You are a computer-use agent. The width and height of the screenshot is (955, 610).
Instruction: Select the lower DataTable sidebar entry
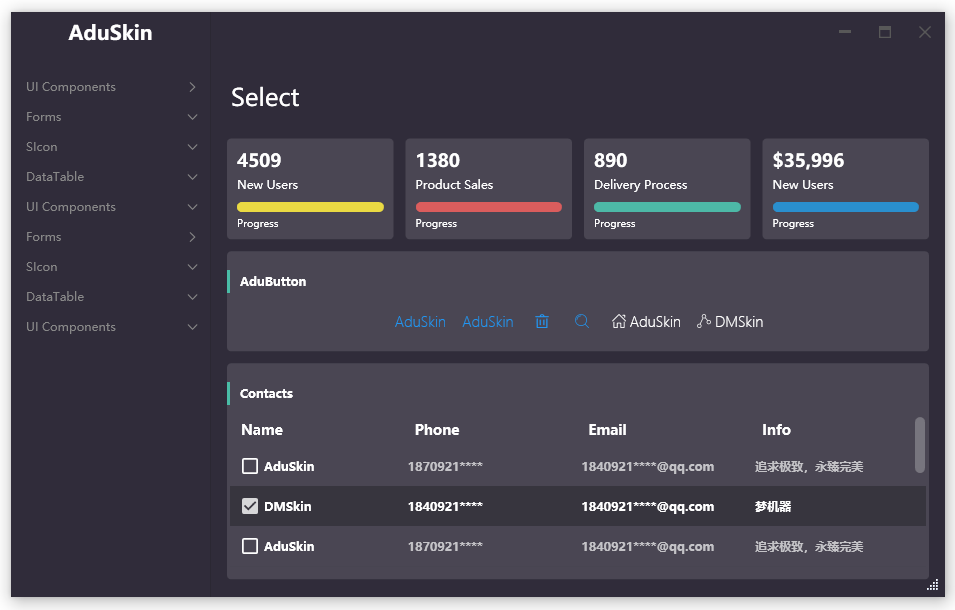[x=55, y=297]
